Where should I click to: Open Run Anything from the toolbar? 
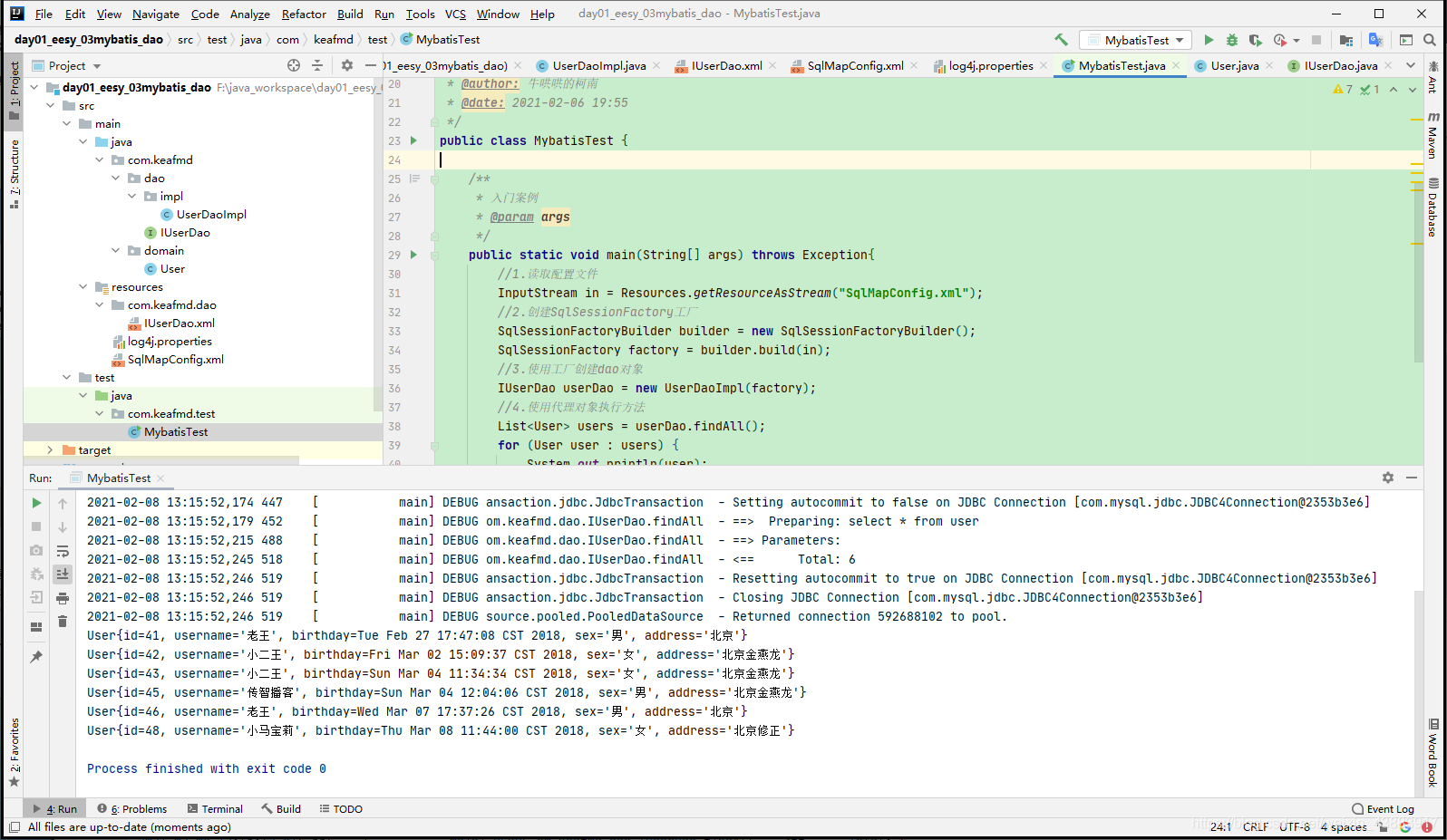pos(1406,40)
